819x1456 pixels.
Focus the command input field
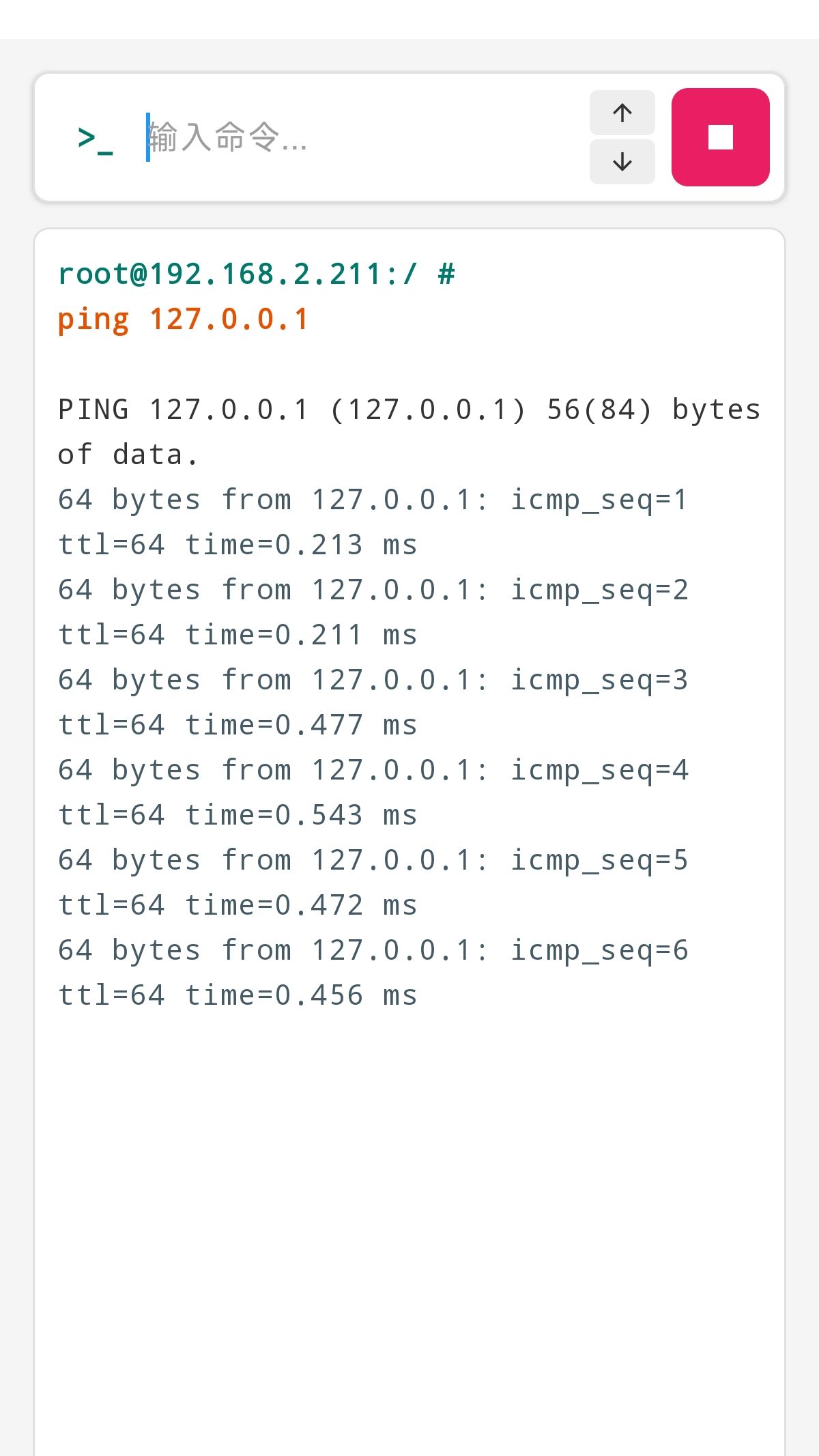point(362,137)
